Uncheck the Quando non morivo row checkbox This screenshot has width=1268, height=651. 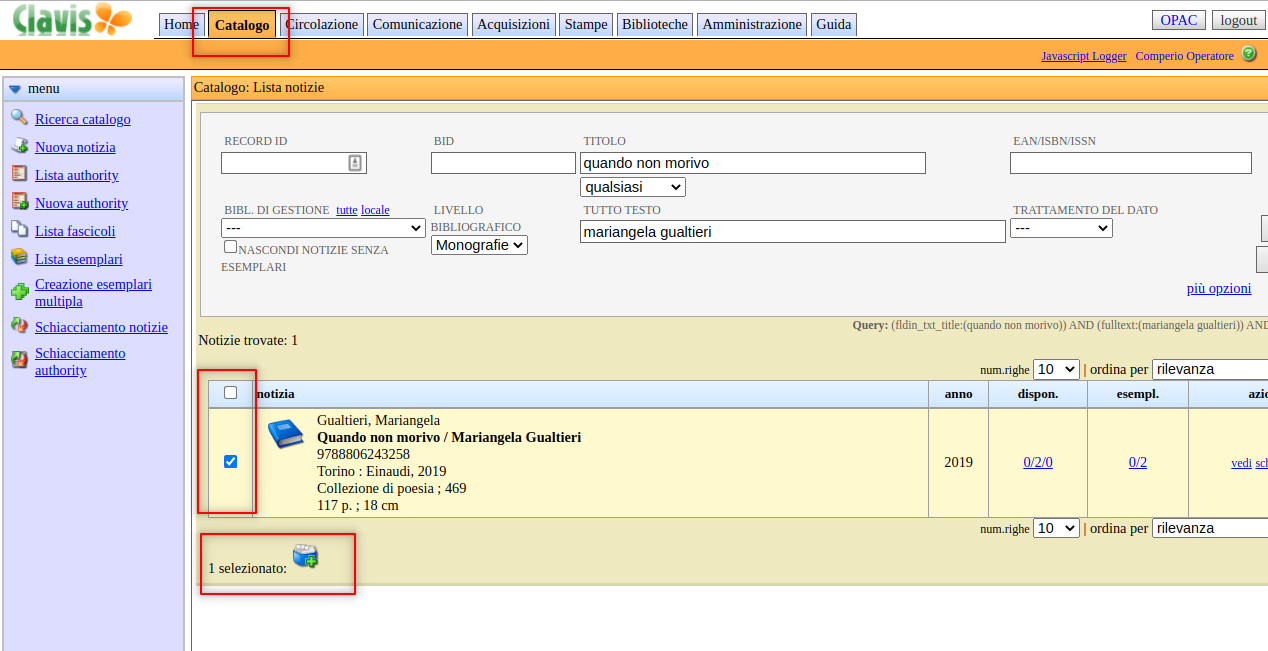[x=231, y=462]
